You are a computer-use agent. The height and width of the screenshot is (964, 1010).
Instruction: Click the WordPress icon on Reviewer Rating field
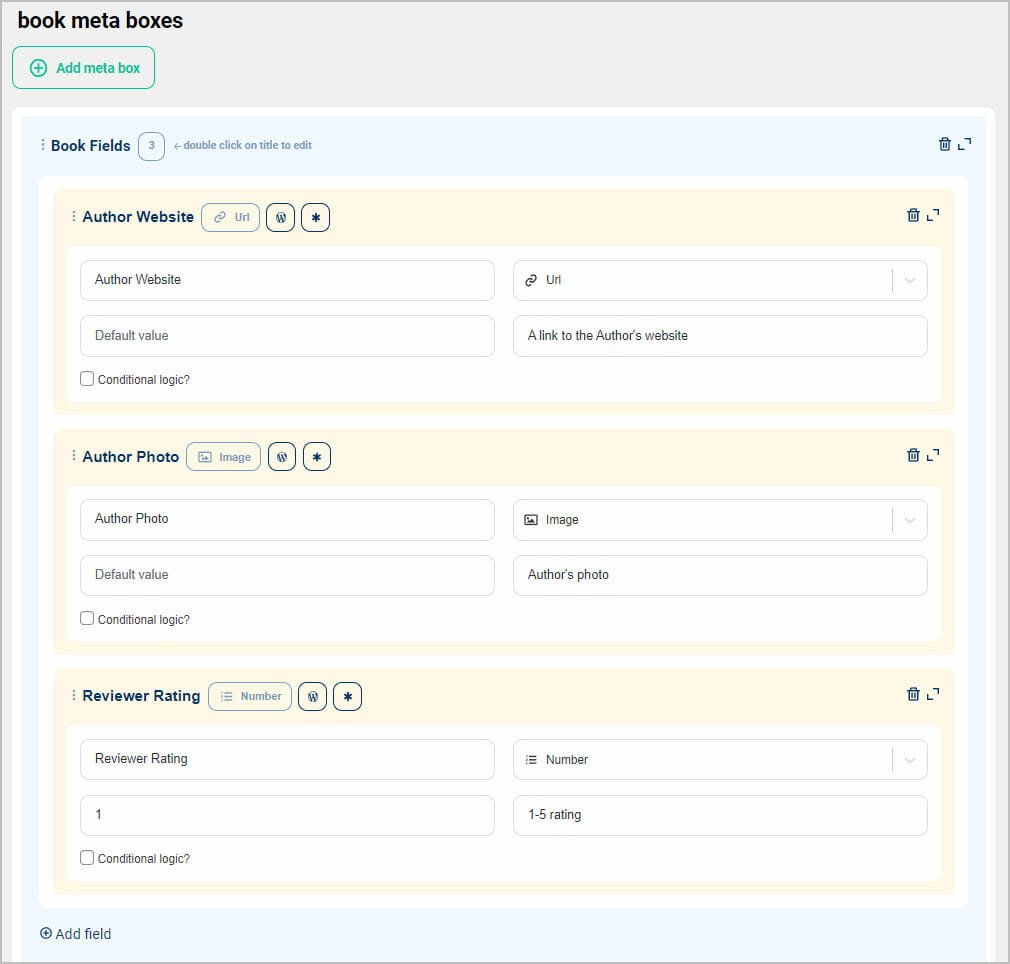click(312, 696)
